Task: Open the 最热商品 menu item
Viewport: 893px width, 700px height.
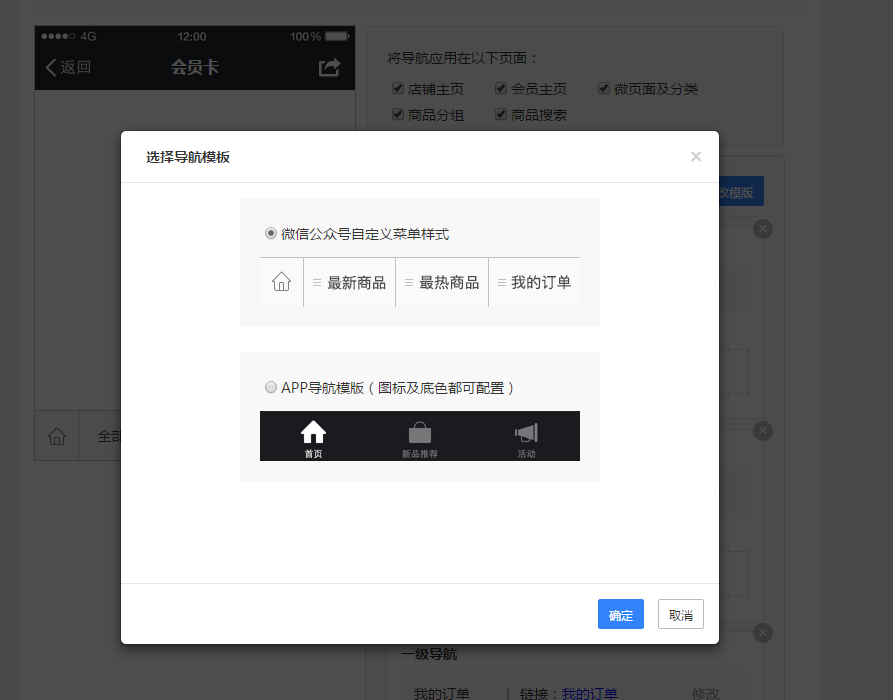Action: (447, 282)
